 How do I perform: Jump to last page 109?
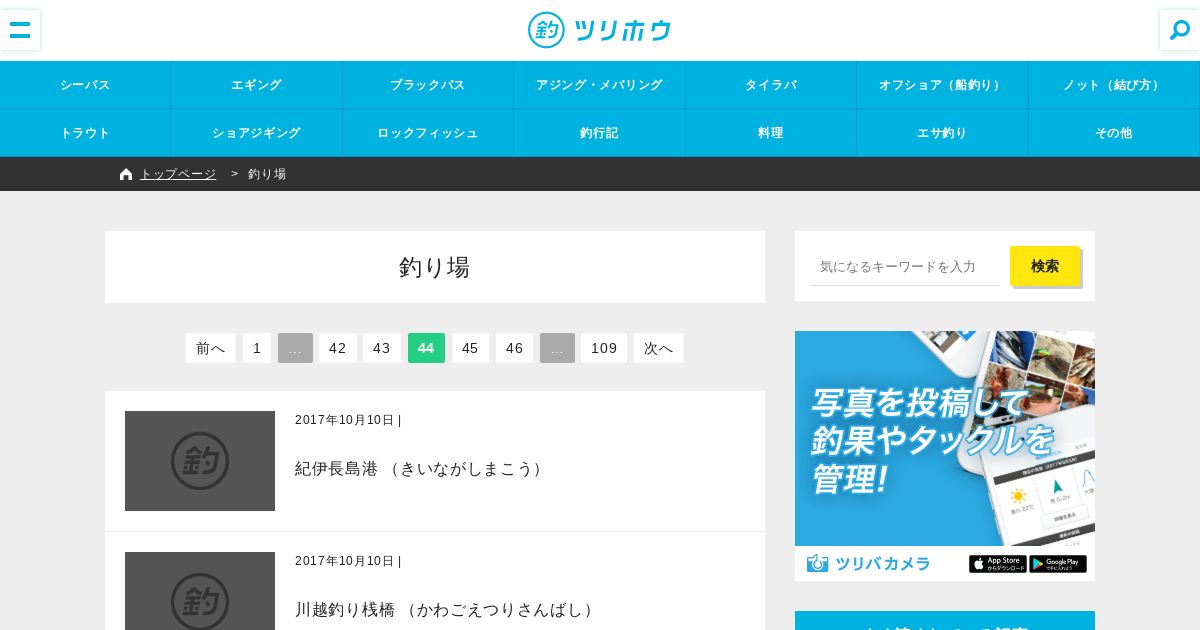click(x=604, y=348)
